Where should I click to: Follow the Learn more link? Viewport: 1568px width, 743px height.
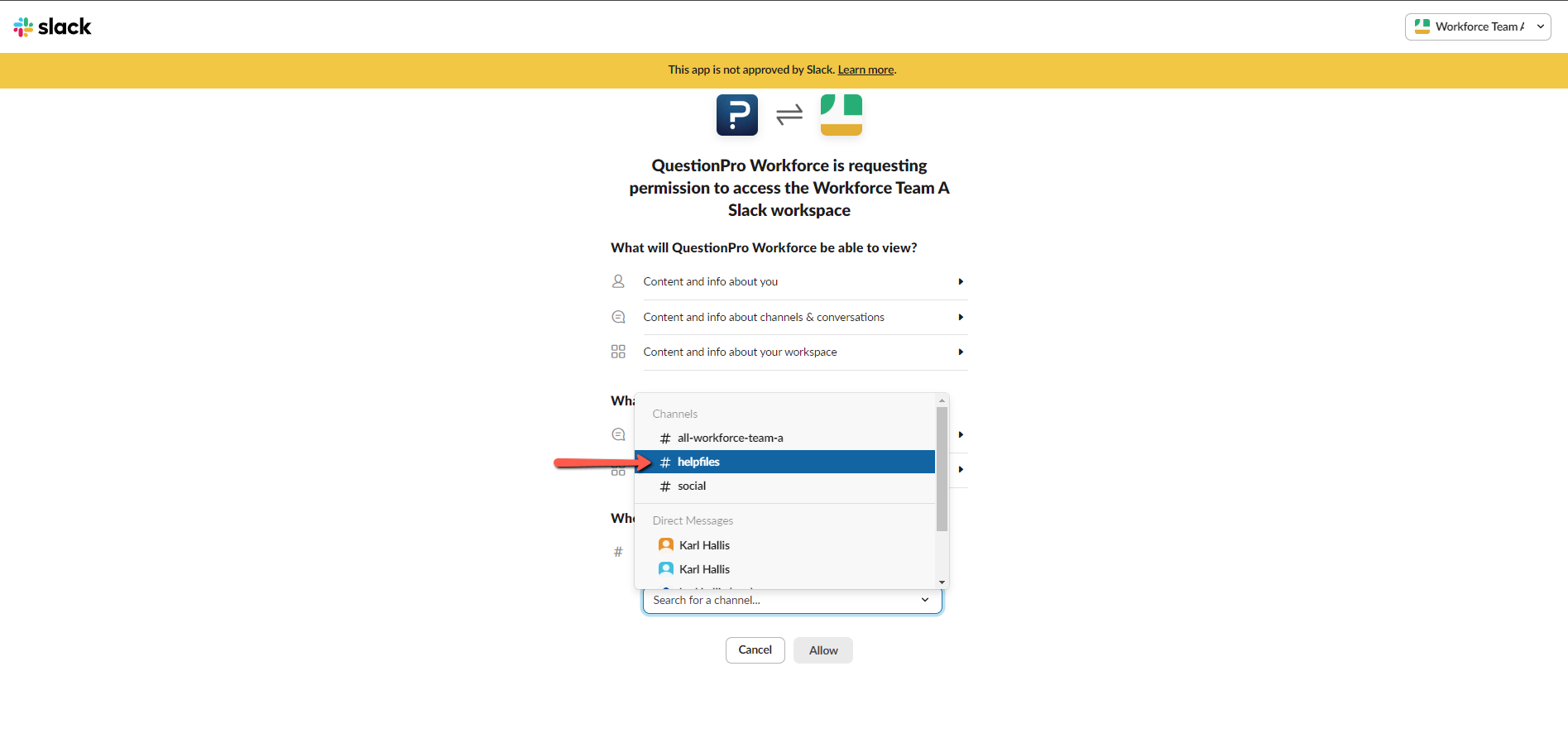tap(866, 70)
